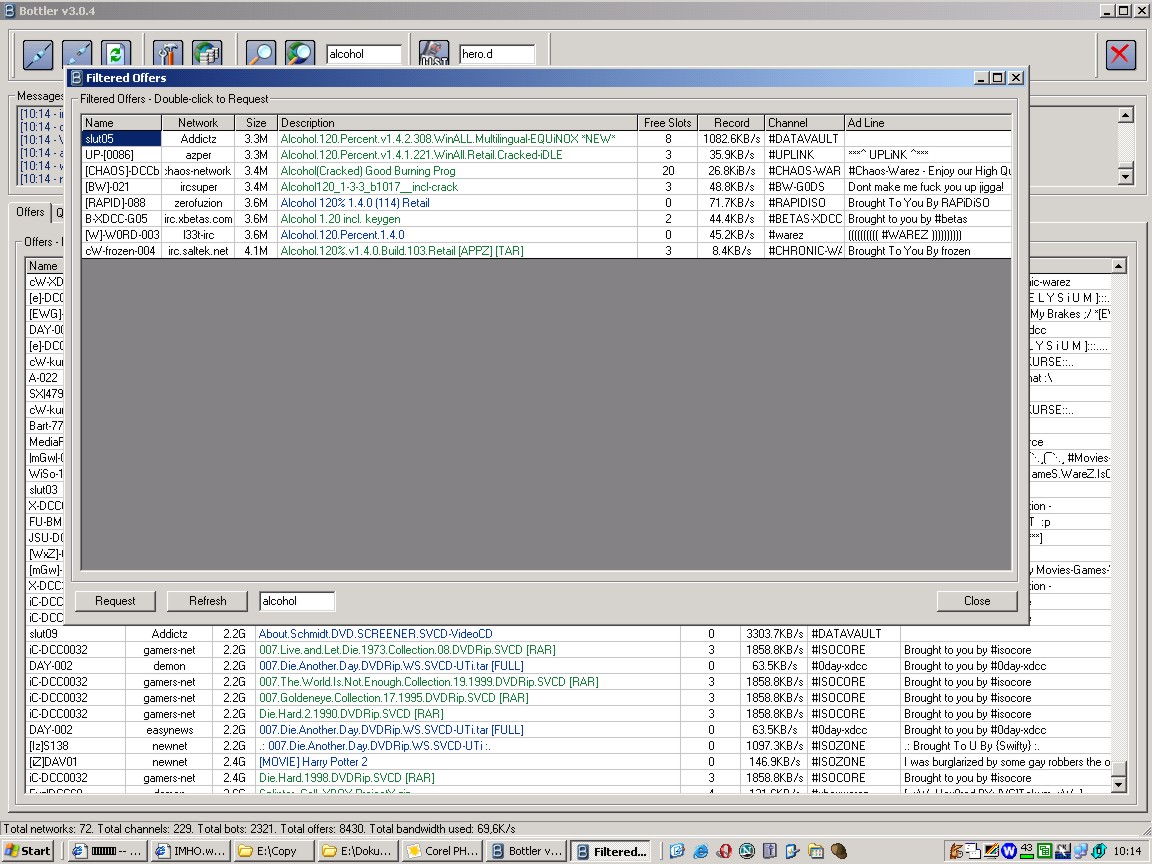This screenshot has height=864, width=1152.
Task: Click the filter field containing alcohol near Refresh
Action: tap(297, 601)
